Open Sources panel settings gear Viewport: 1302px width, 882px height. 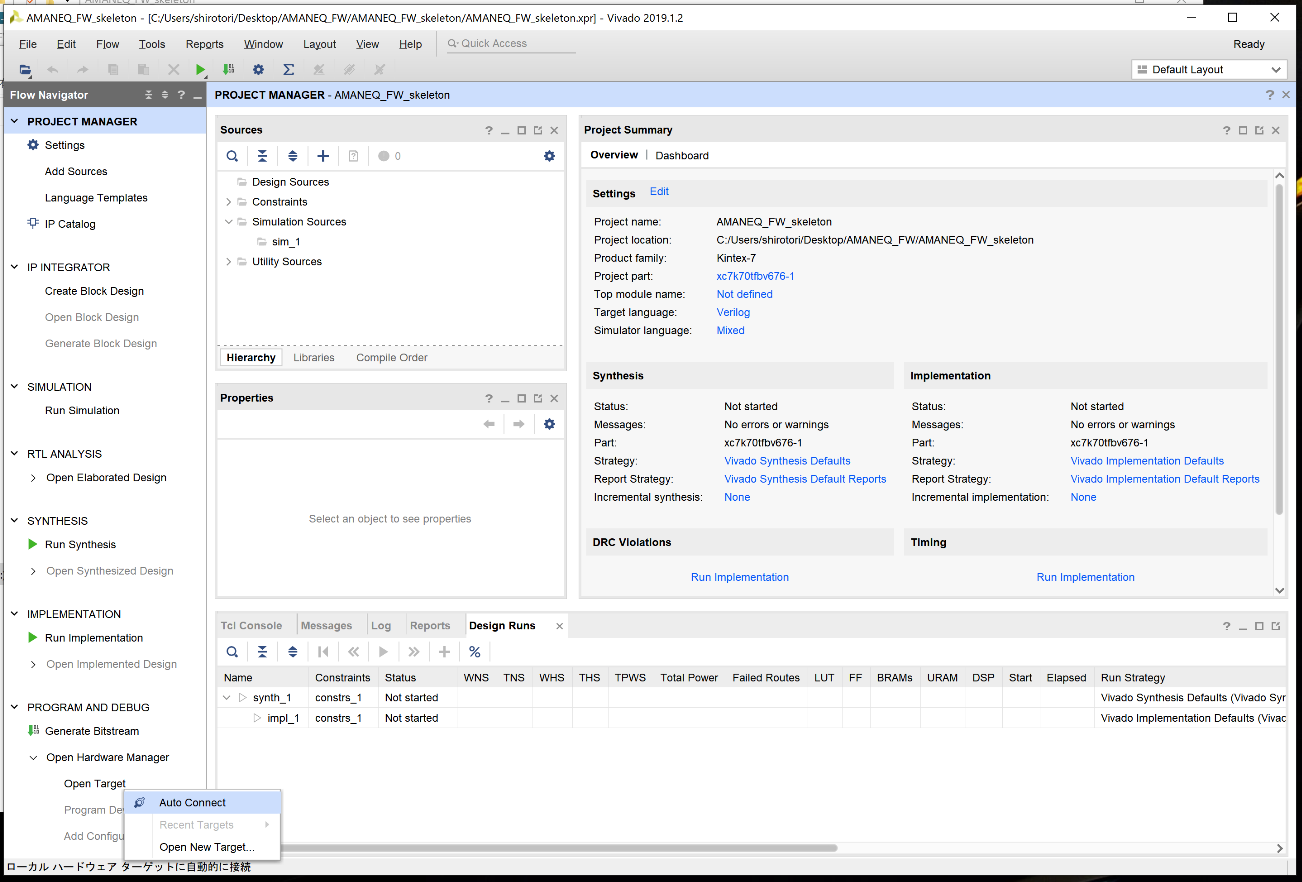(x=549, y=156)
